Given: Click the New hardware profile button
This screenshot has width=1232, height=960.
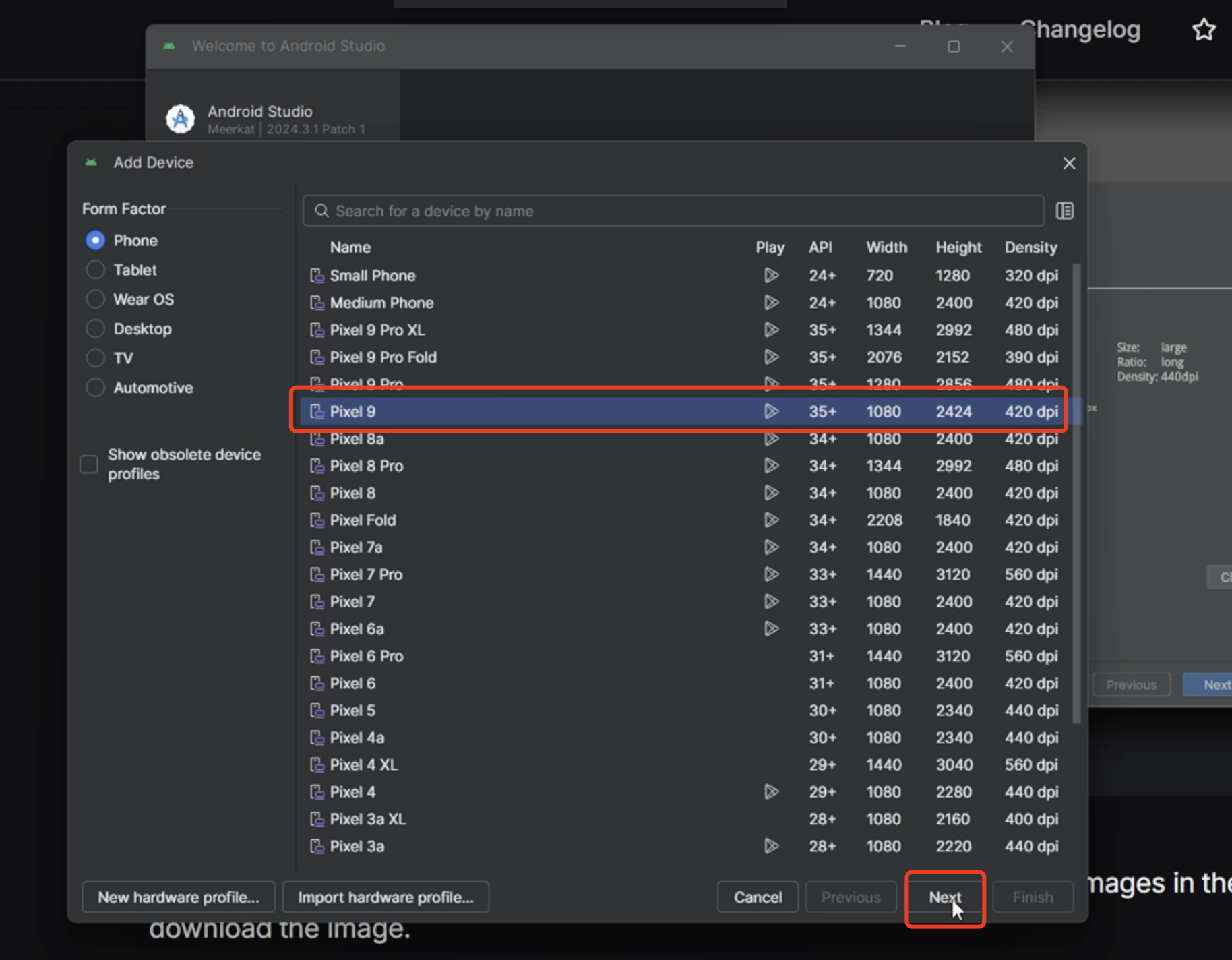Looking at the screenshot, I should (x=179, y=897).
